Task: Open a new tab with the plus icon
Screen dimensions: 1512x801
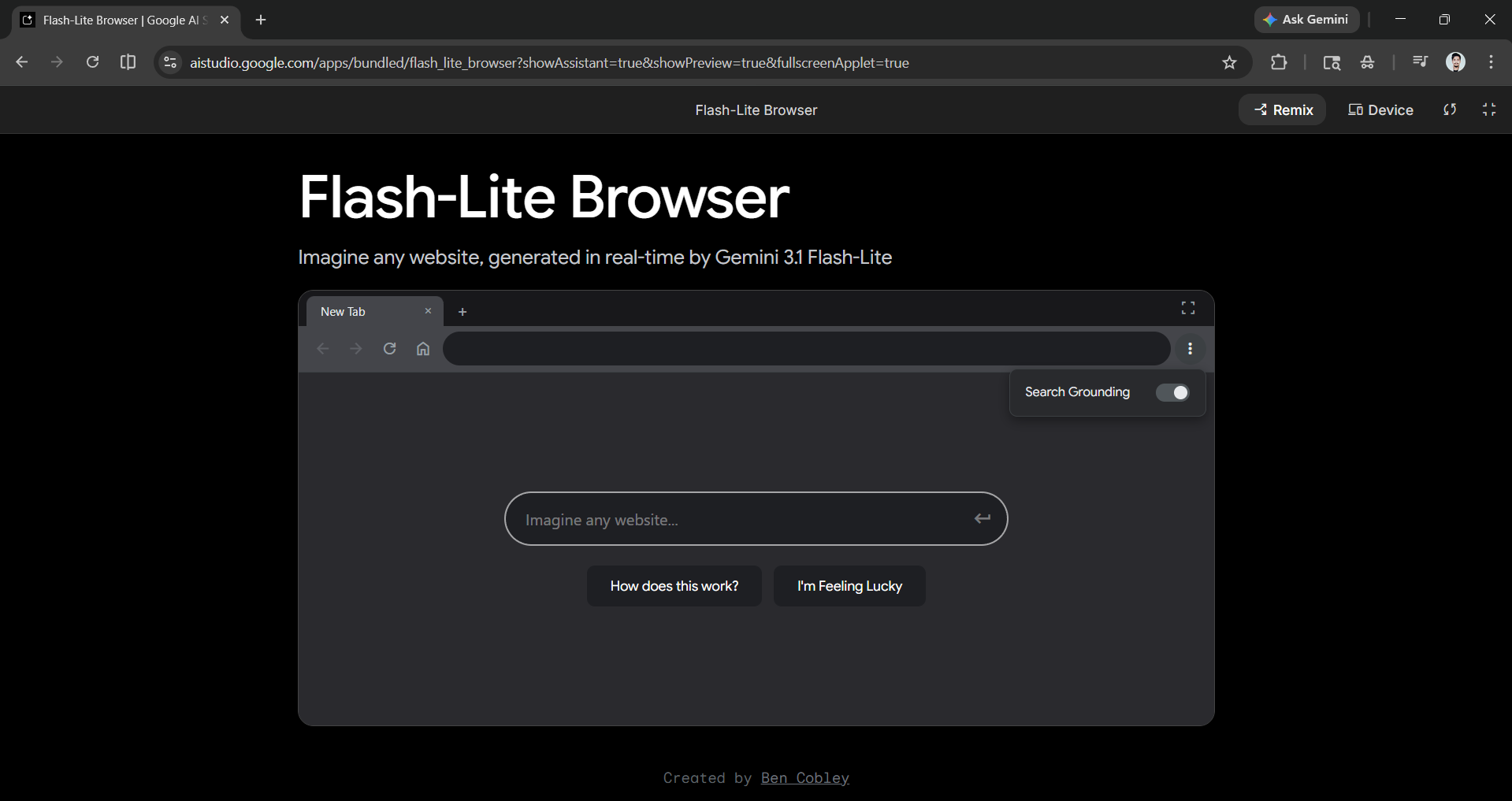Action: pyautogui.click(x=463, y=311)
